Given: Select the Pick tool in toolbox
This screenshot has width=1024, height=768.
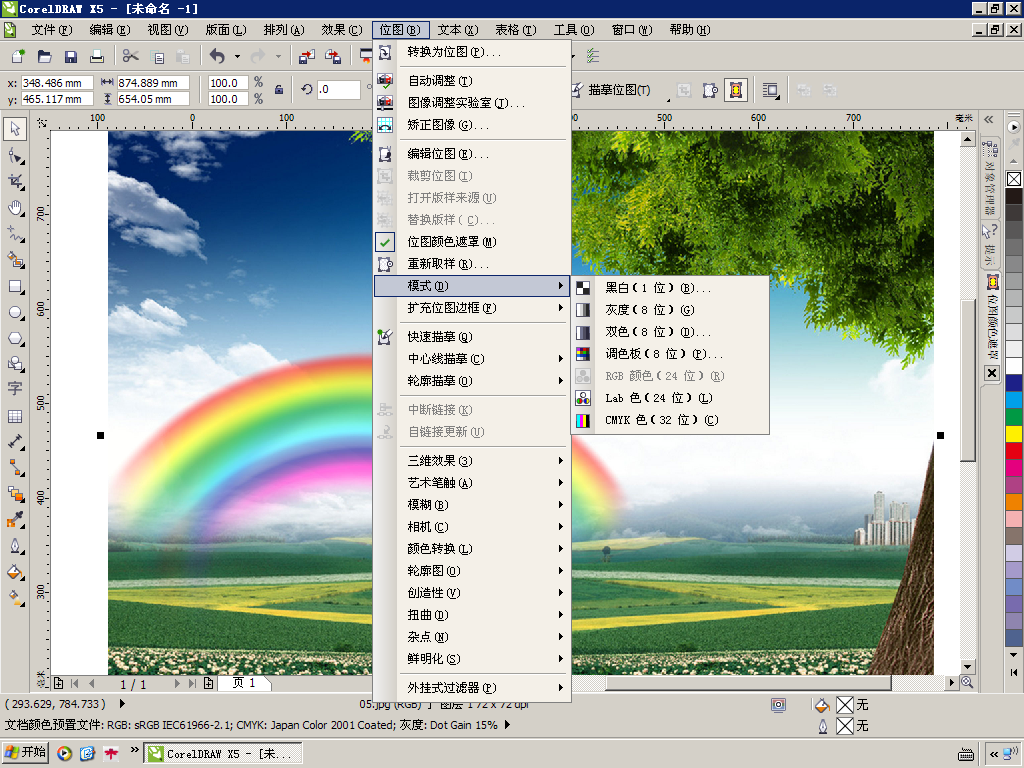Looking at the screenshot, I should [15, 129].
